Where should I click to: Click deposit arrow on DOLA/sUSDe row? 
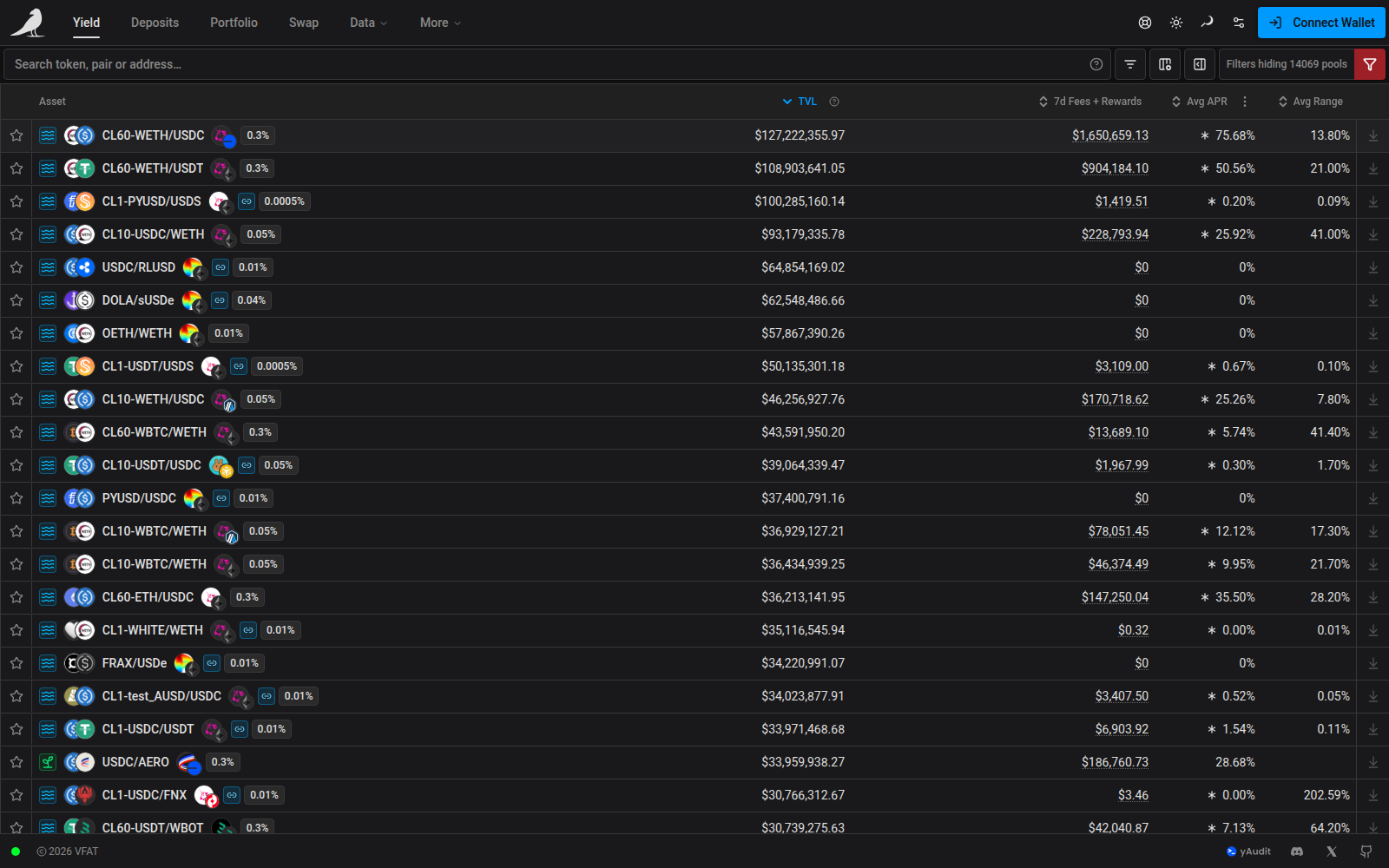(x=1373, y=300)
